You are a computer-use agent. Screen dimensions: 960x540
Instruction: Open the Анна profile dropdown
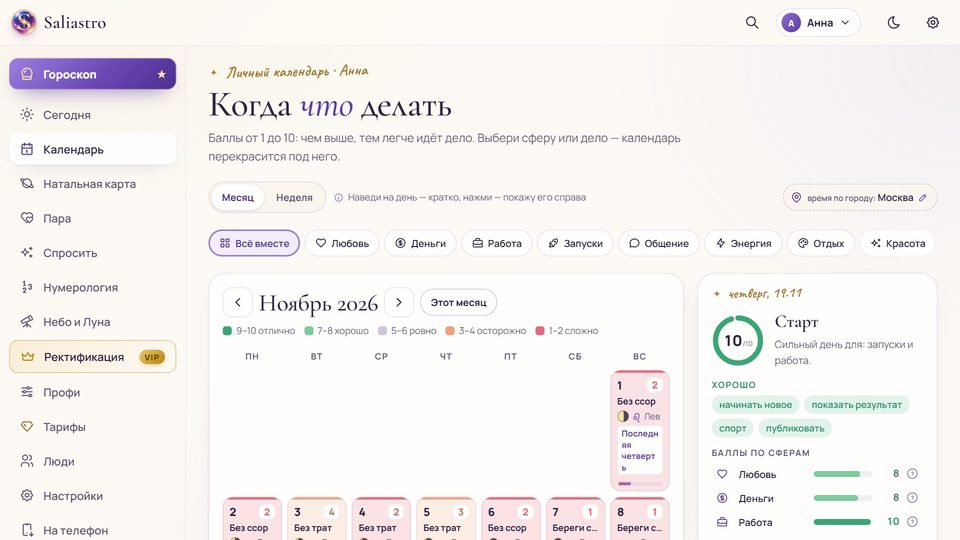[x=819, y=23]
